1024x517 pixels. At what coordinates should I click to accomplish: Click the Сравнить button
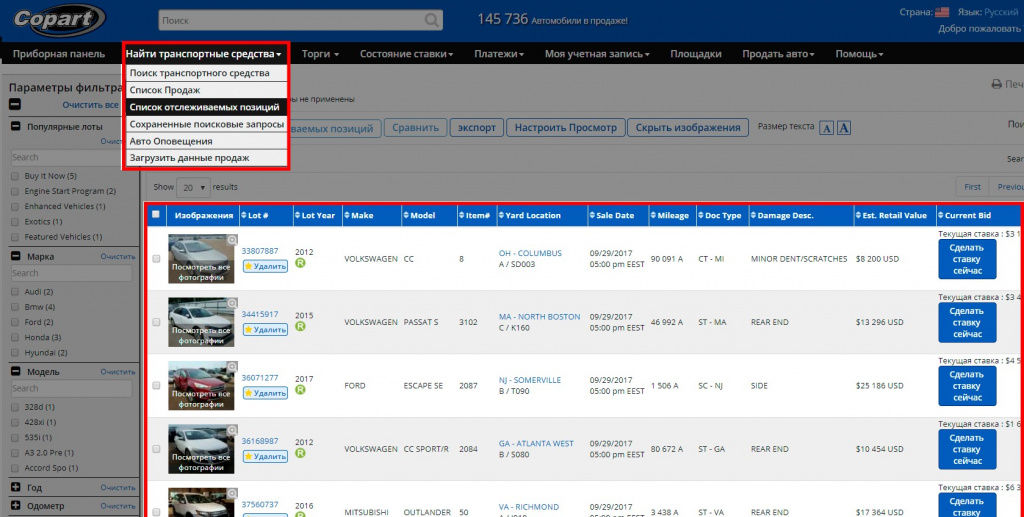(415, 128)
